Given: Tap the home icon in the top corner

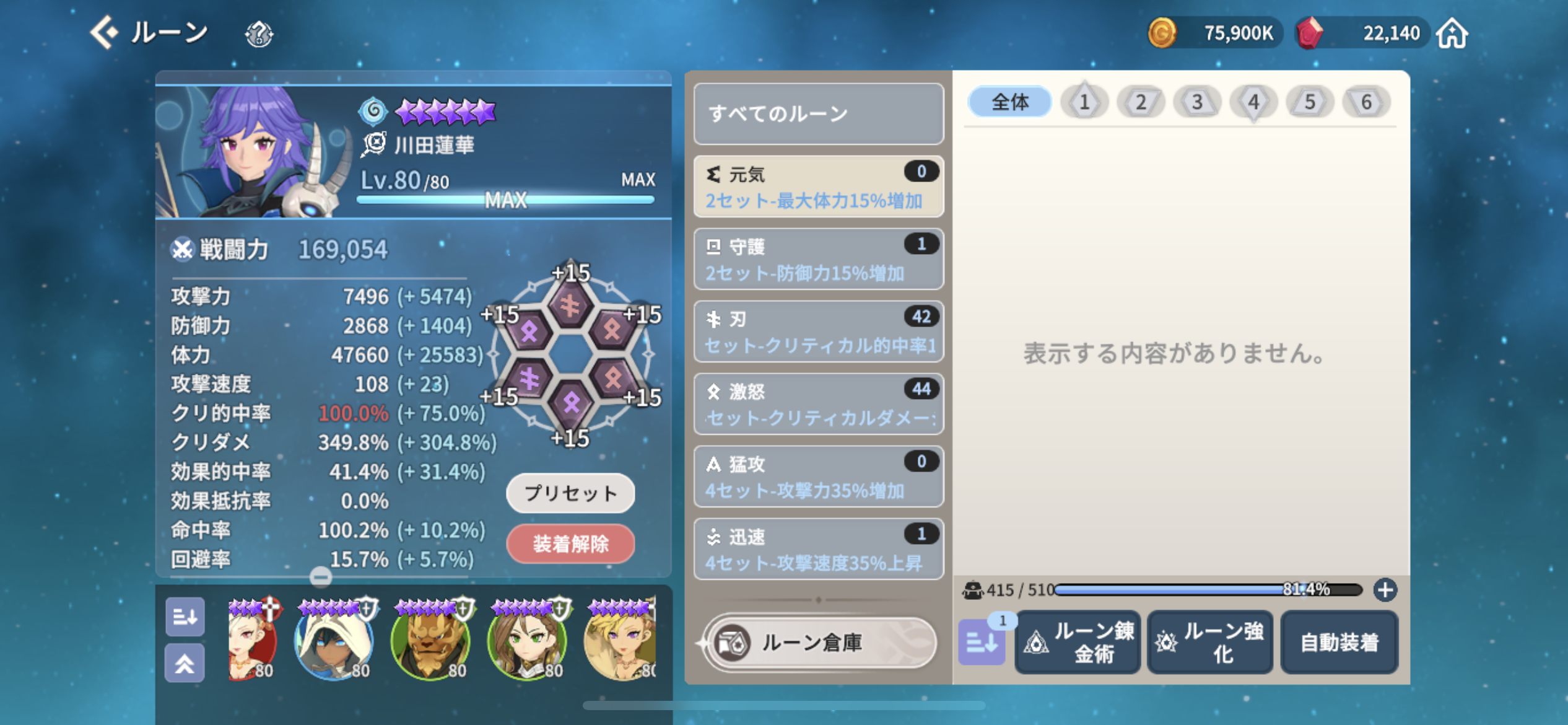Looking at the screenshot, I should pos(1452,33).
